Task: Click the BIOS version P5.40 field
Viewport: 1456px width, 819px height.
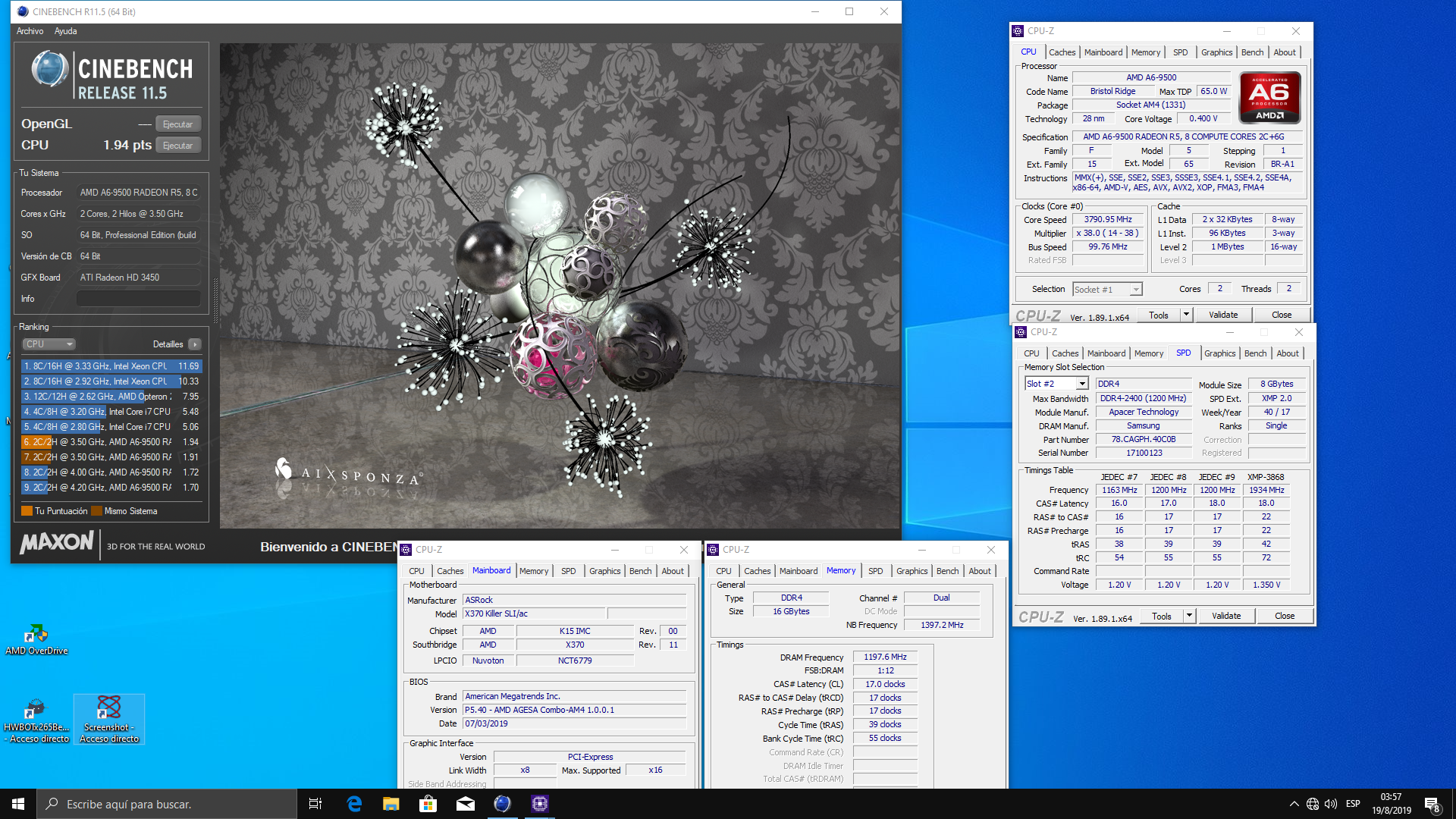Action: tap(575, 711)
